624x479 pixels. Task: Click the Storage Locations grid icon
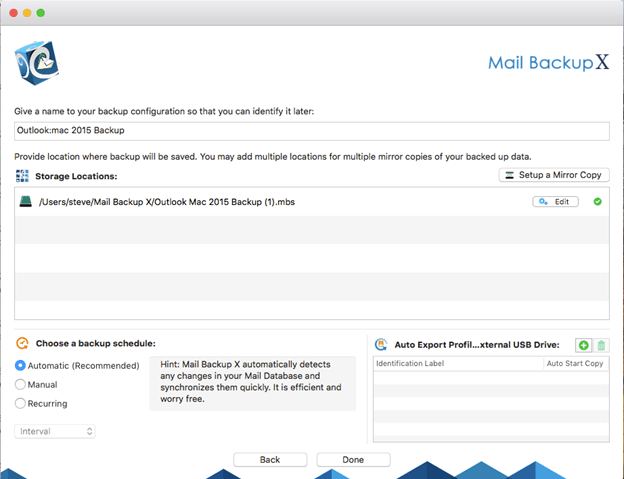pos(22,176)
